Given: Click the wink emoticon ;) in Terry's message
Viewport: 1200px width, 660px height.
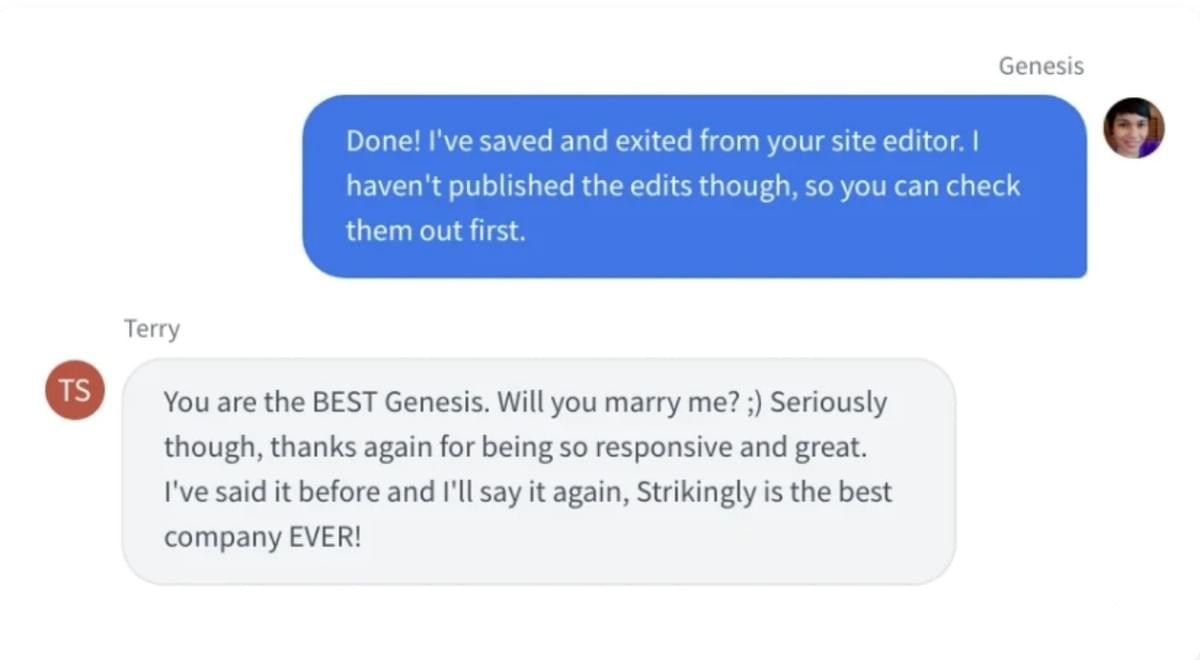Looking at the screenshot, I should pyautogui.click(x=755, y=403).
